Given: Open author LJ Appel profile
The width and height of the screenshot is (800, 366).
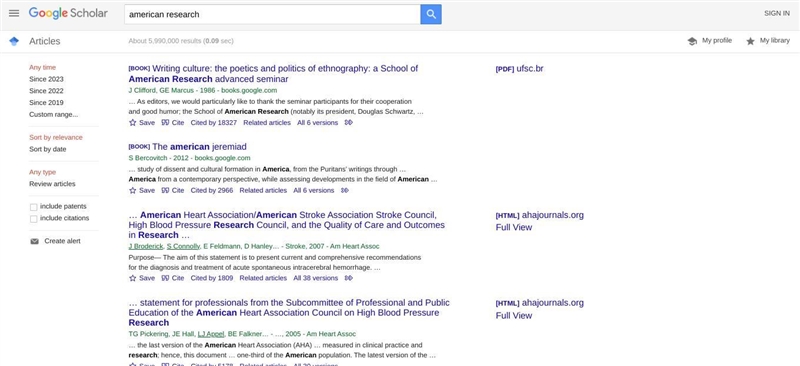Looking at the screenshot, I should (211, 334).
